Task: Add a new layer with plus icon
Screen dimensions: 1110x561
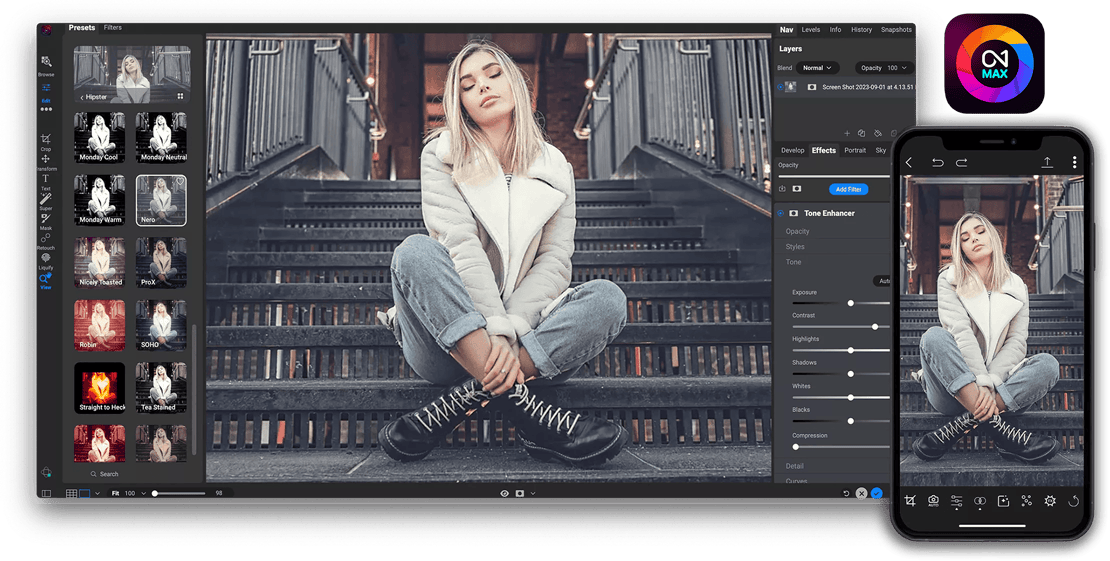Action: click(847, 133)
